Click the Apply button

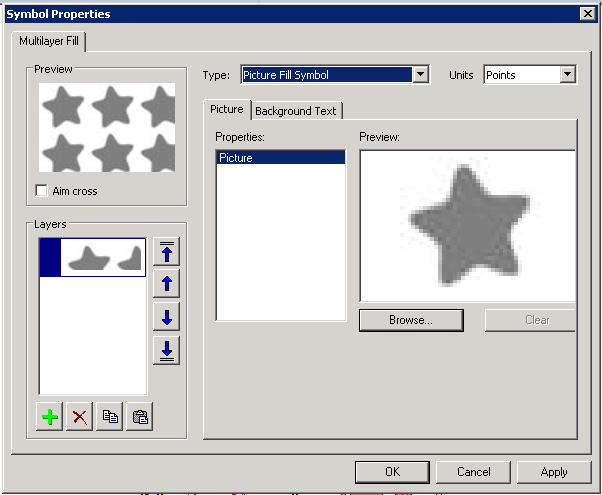(554, 472)
